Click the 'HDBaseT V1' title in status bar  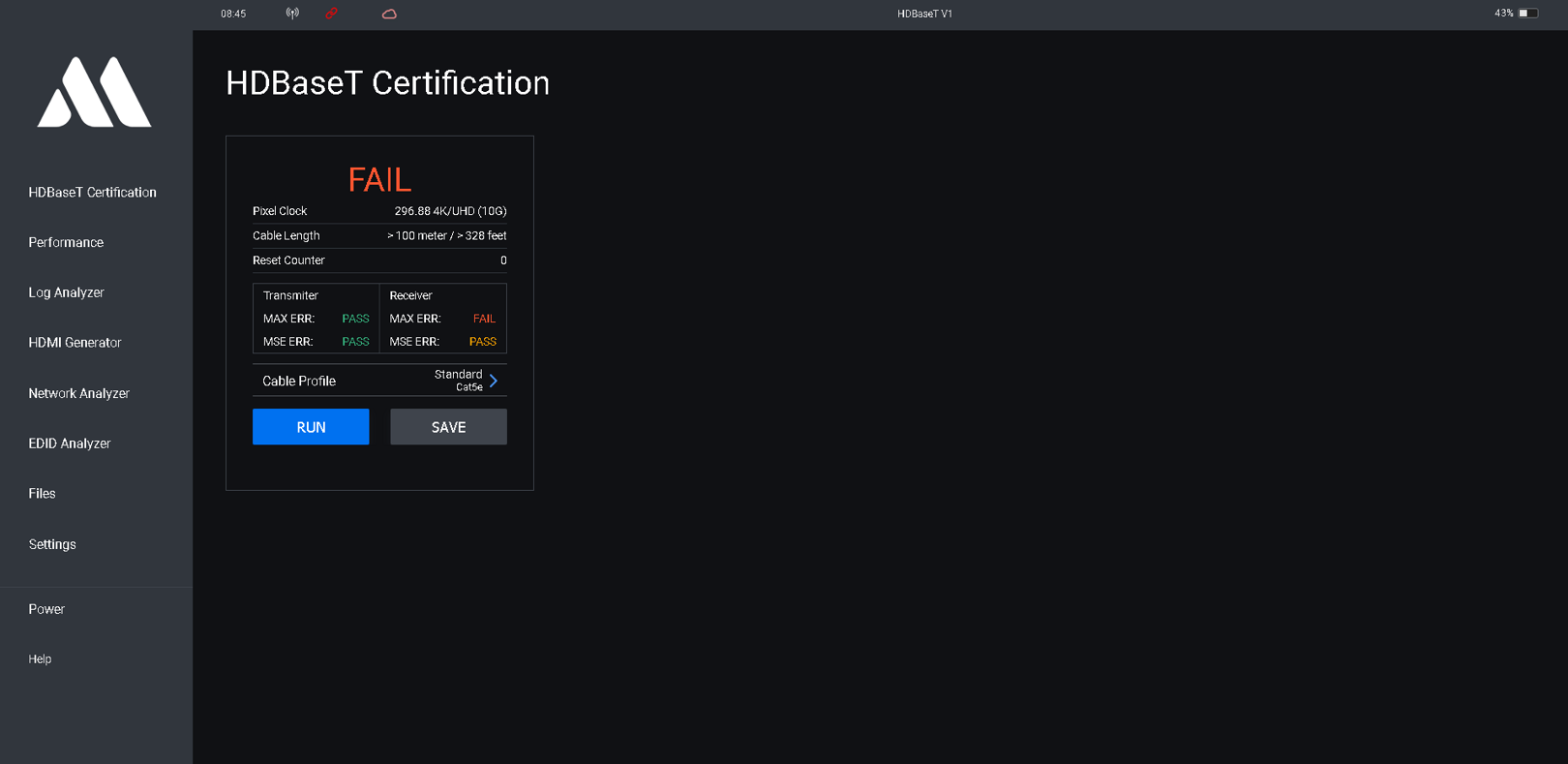(x=924, y=14)
